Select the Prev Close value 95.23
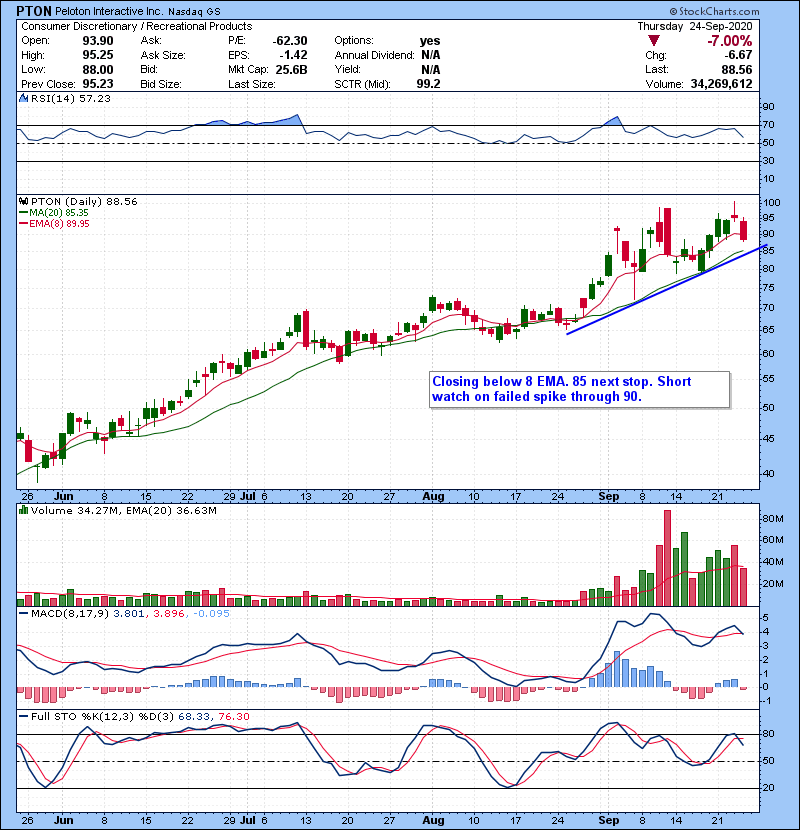800x830 pixels. click(x=98, y=84)
